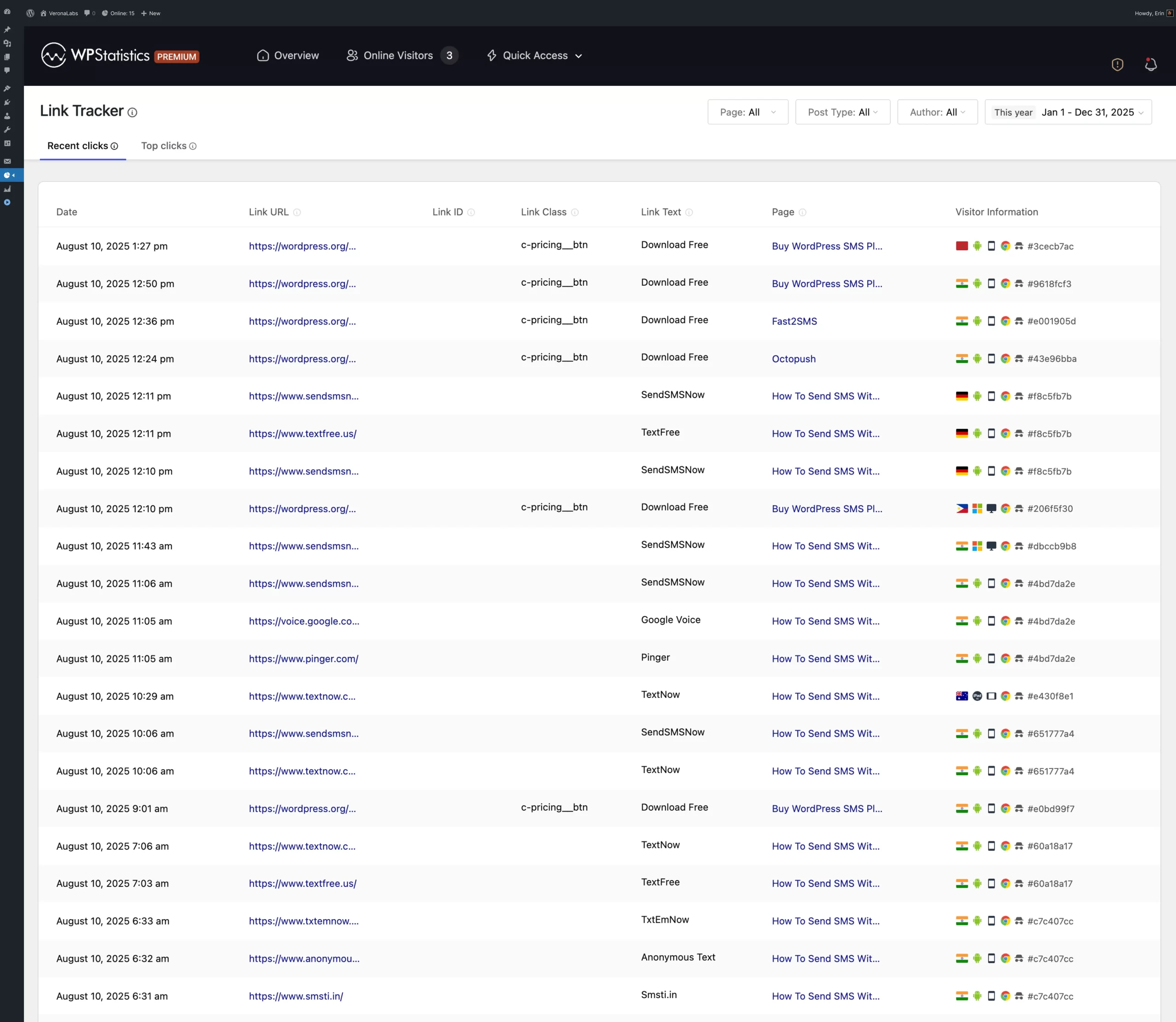Click Online: 15 in the admin bar

(x=118, y=13)
